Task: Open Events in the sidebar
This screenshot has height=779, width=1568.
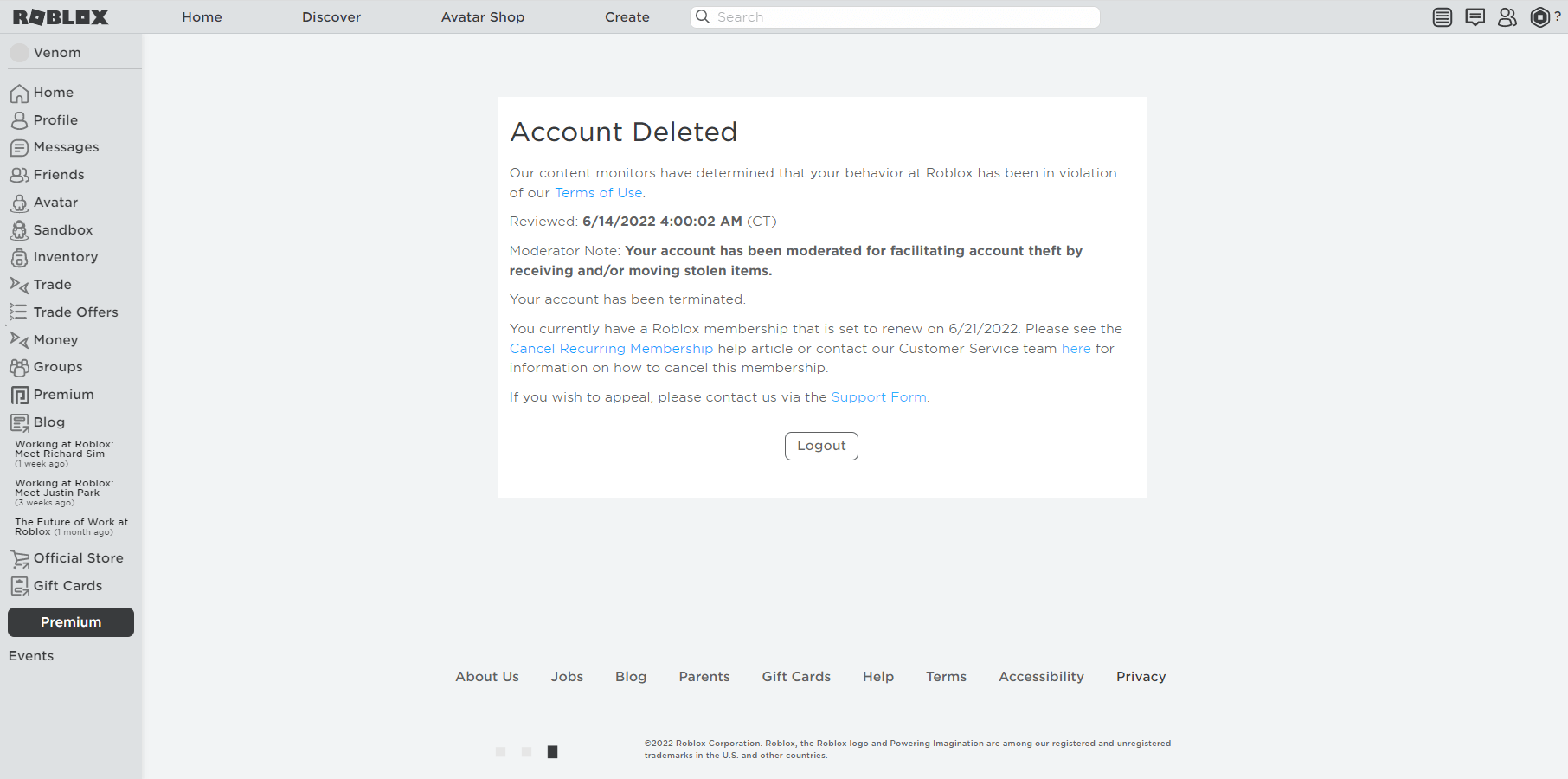Action: 31,656
